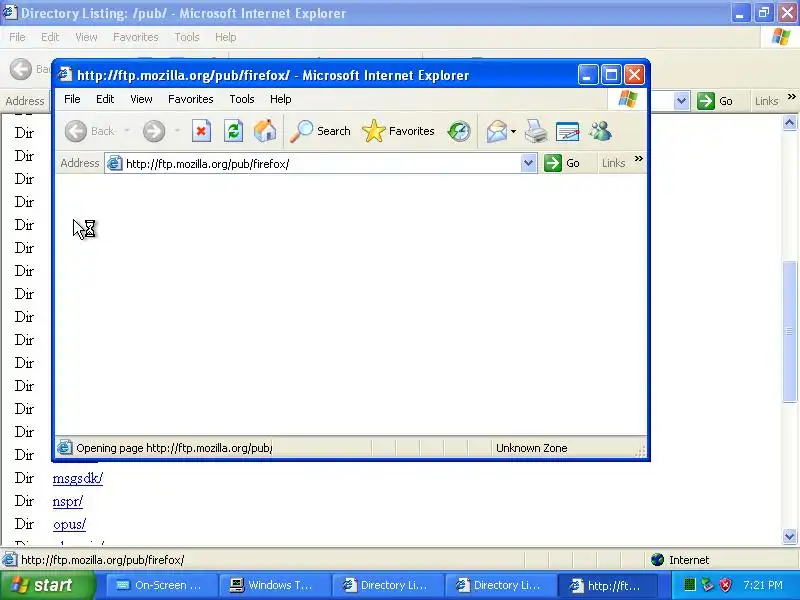Click the Go button in the background window

[x=715, y=101]
